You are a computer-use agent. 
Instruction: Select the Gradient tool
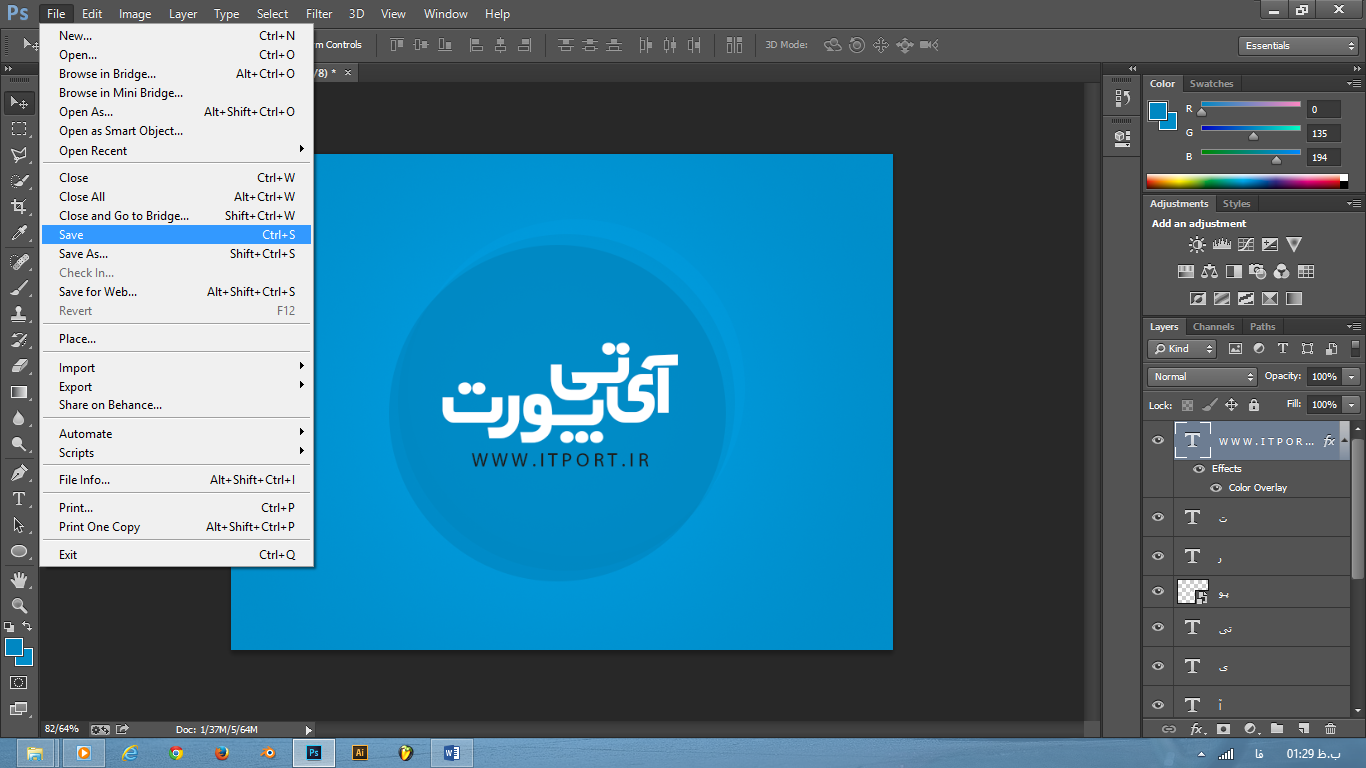coord(19,392)
